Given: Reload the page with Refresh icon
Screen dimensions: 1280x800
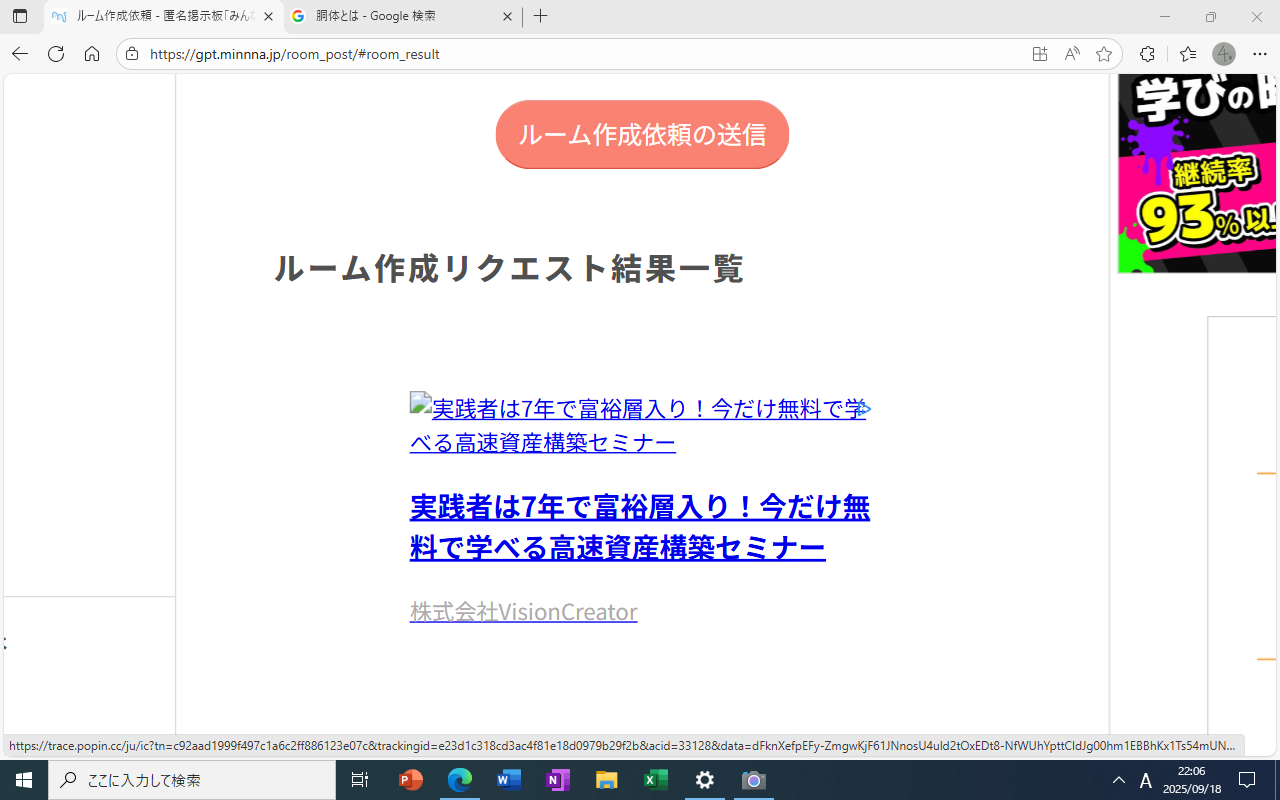Looking at the screenshot, I should 56,54.
